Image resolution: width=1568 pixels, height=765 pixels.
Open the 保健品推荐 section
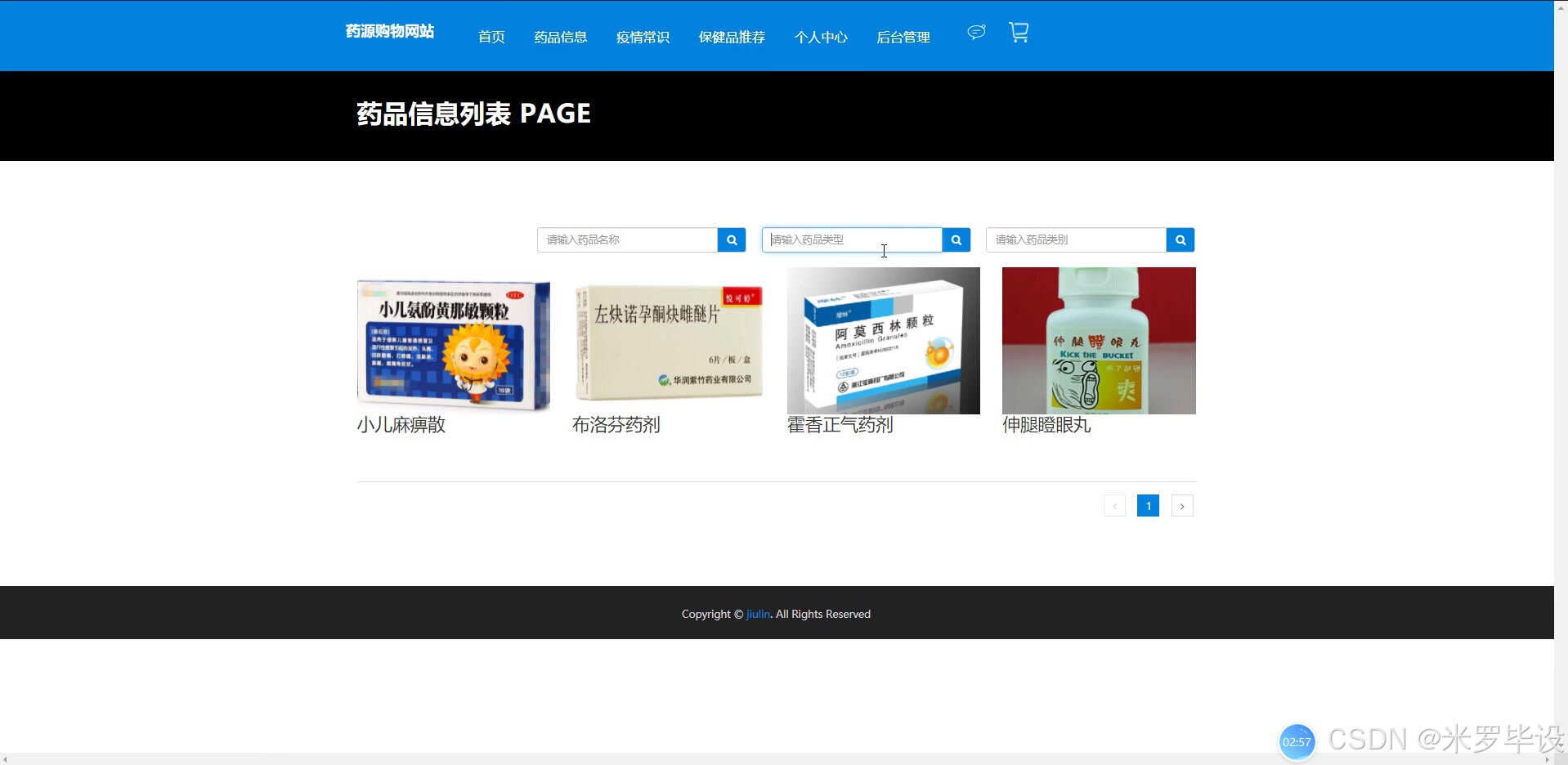pyautogui.click(x=732, y=37)
